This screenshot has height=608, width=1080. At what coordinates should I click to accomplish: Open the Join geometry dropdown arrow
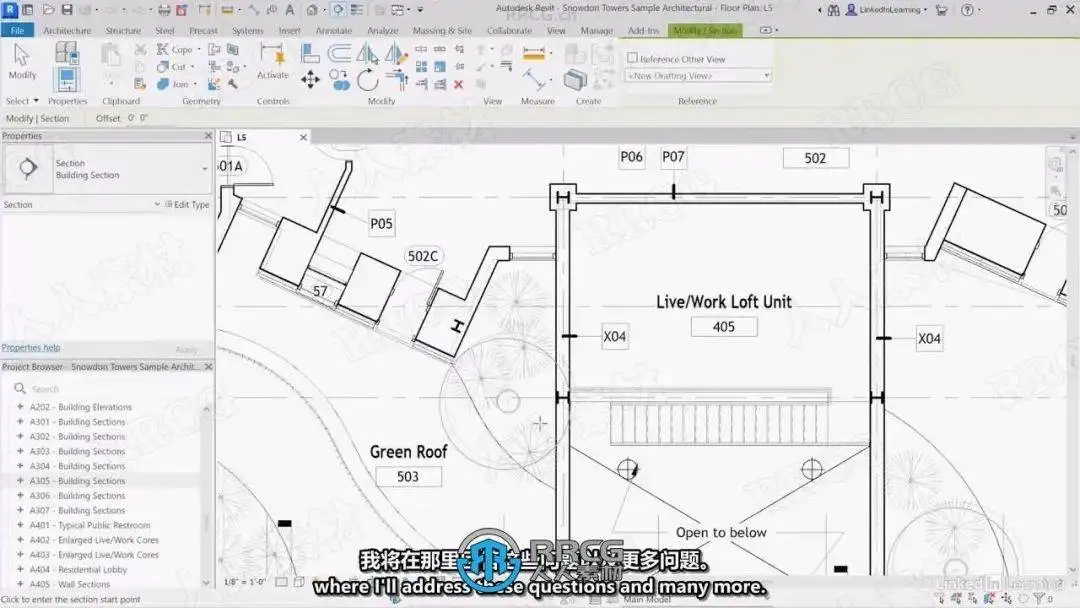click(195, 84)
